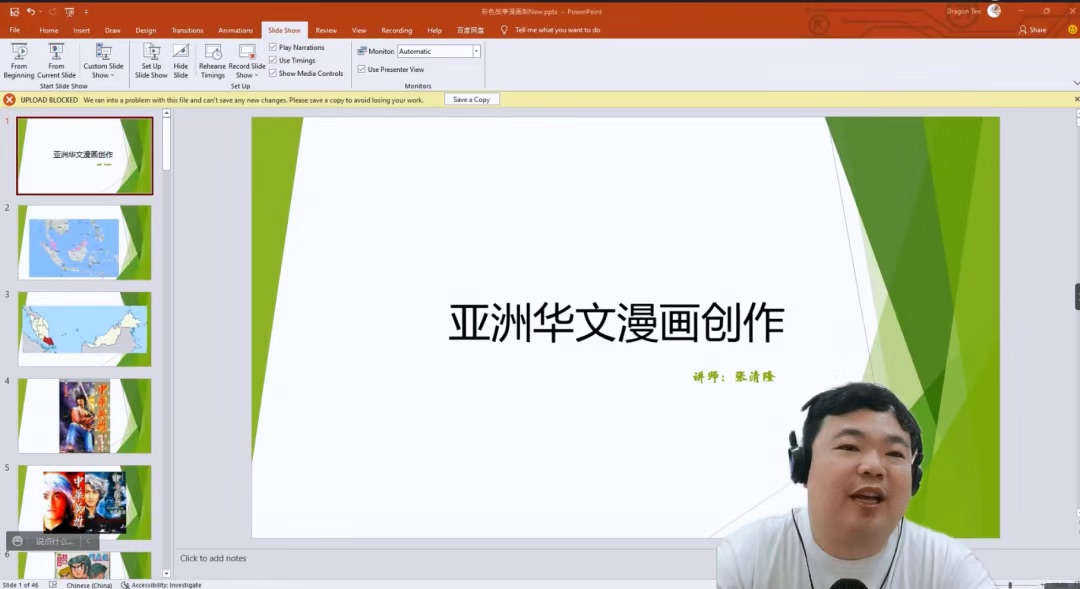This screenshot has width=1080, height=589.
Task: Select the Slide Show tab
Action: (x=284, y=30)
